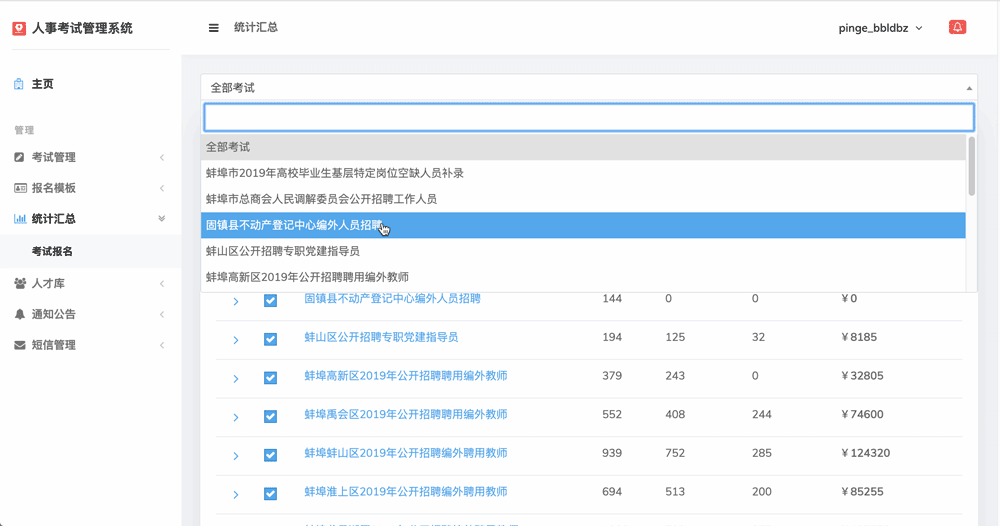
Task: Expand the 通知公告 sidebar menu
Action: click(x=89, y=314)
